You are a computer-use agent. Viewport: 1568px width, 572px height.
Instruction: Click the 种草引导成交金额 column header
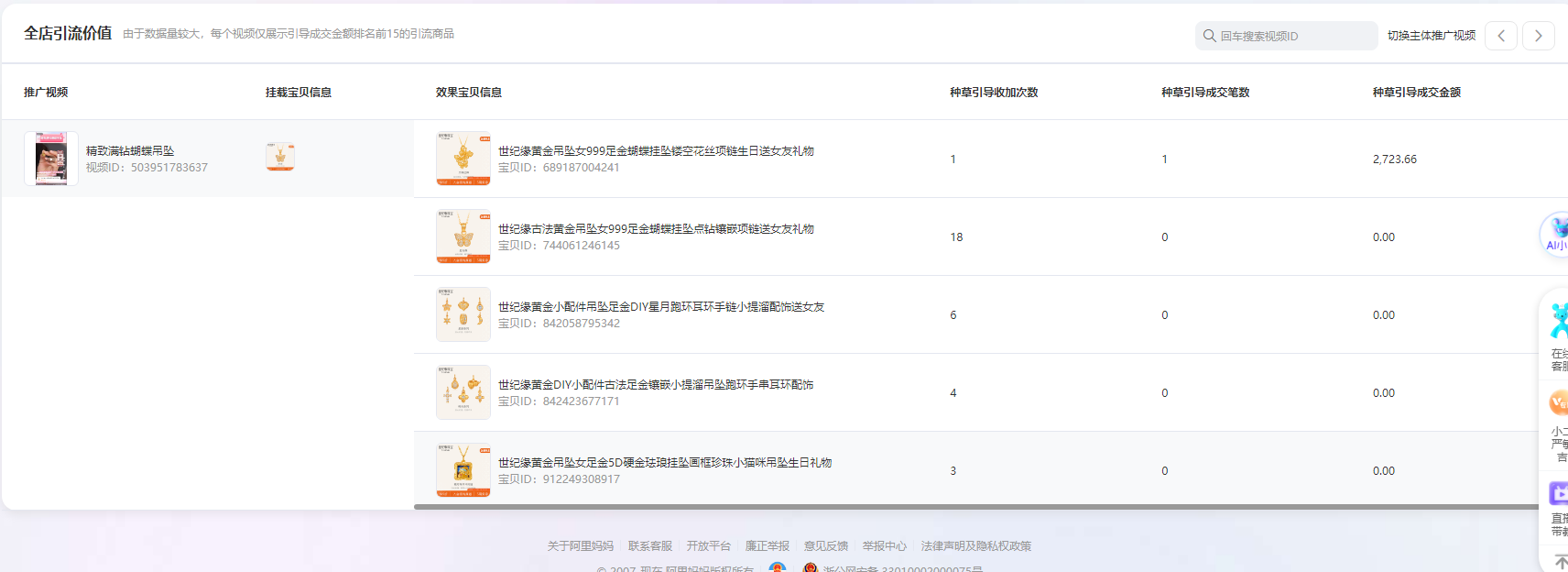pyautogui.click(x=1416, y=92)
